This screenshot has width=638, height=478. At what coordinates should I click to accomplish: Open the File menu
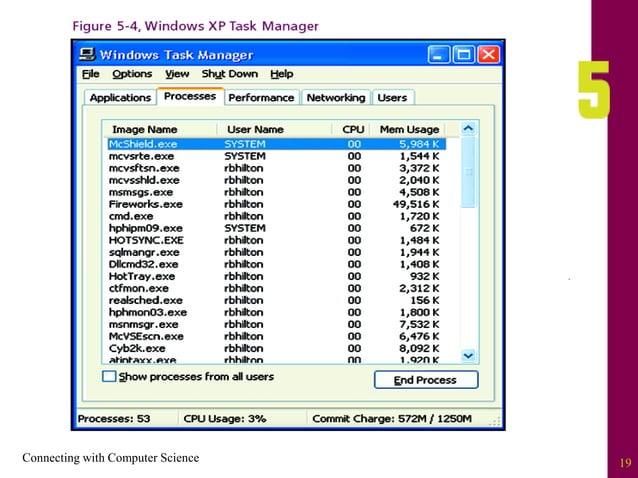coord(90,74)
